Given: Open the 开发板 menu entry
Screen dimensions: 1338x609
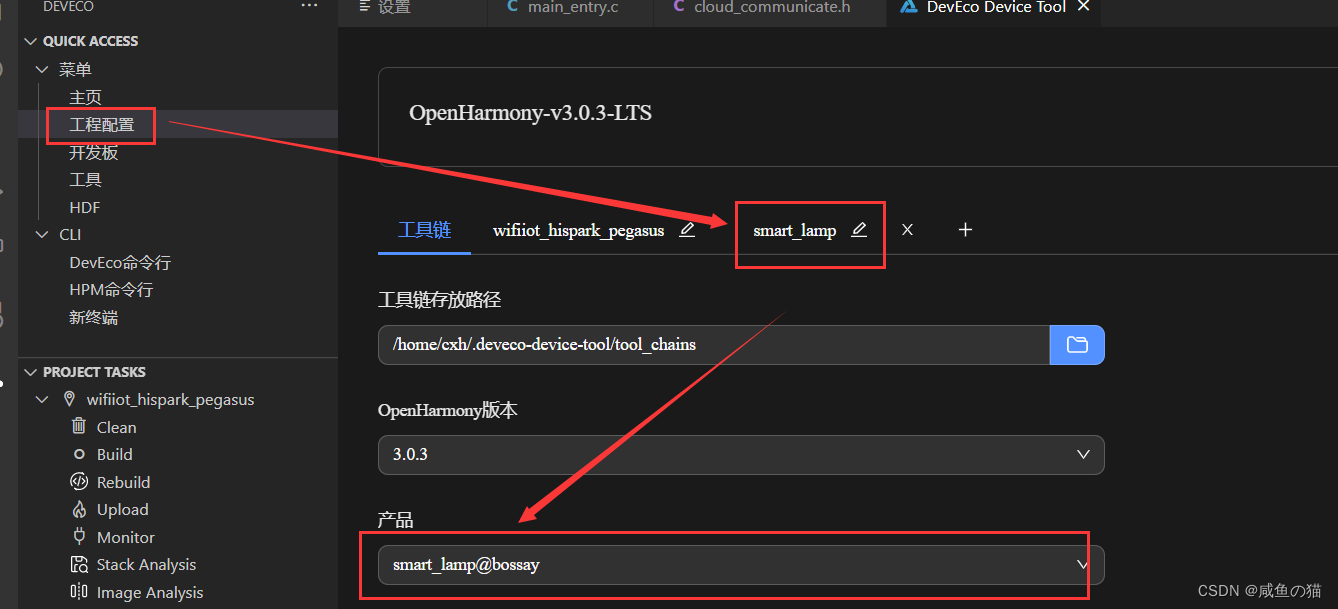Looking at the screenshot, I should (93, 152).
